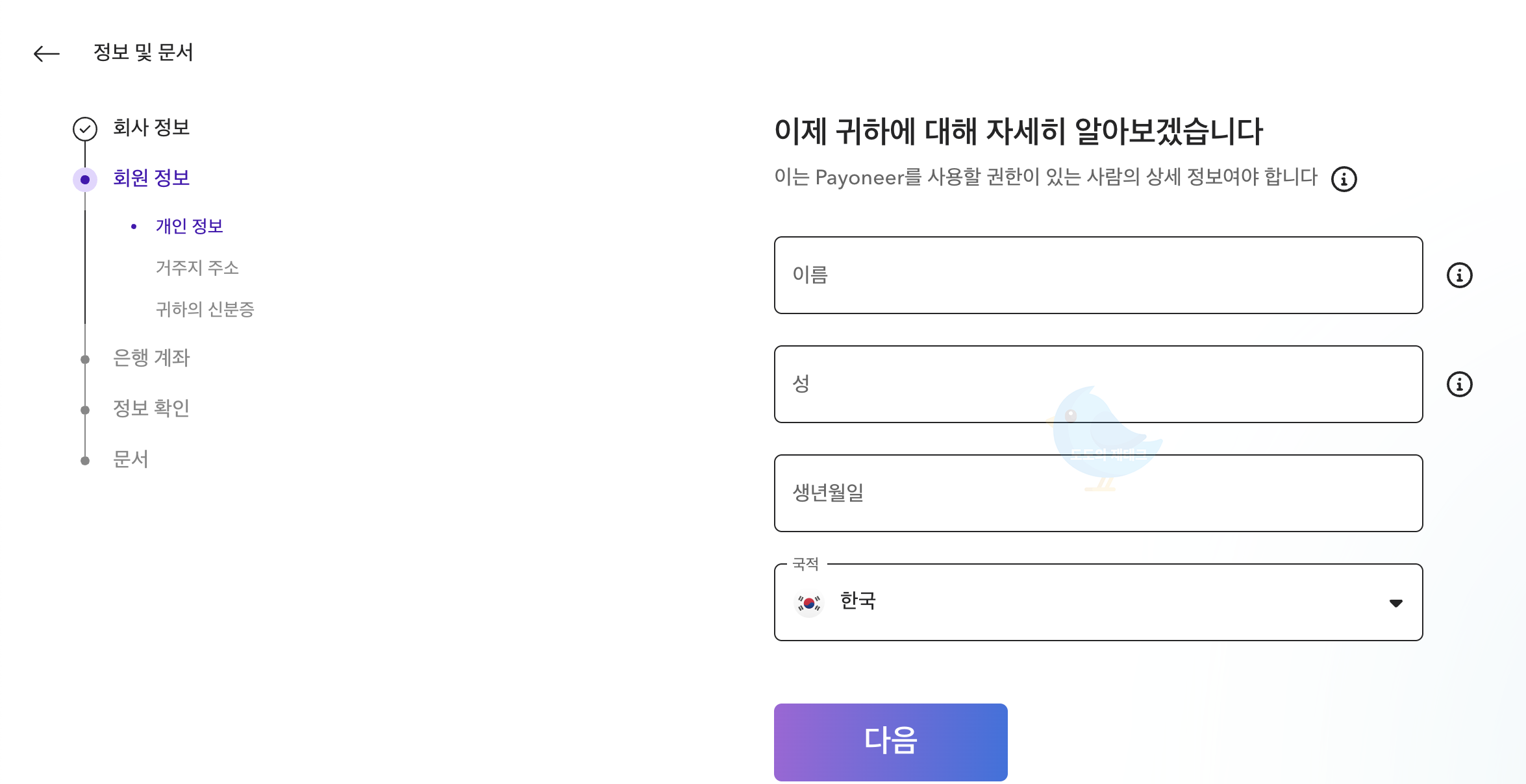1526x784 pixels.
Task: Click the Korean flag icon in nationality field
Action: pyautogui.click(x=809, y=602)
